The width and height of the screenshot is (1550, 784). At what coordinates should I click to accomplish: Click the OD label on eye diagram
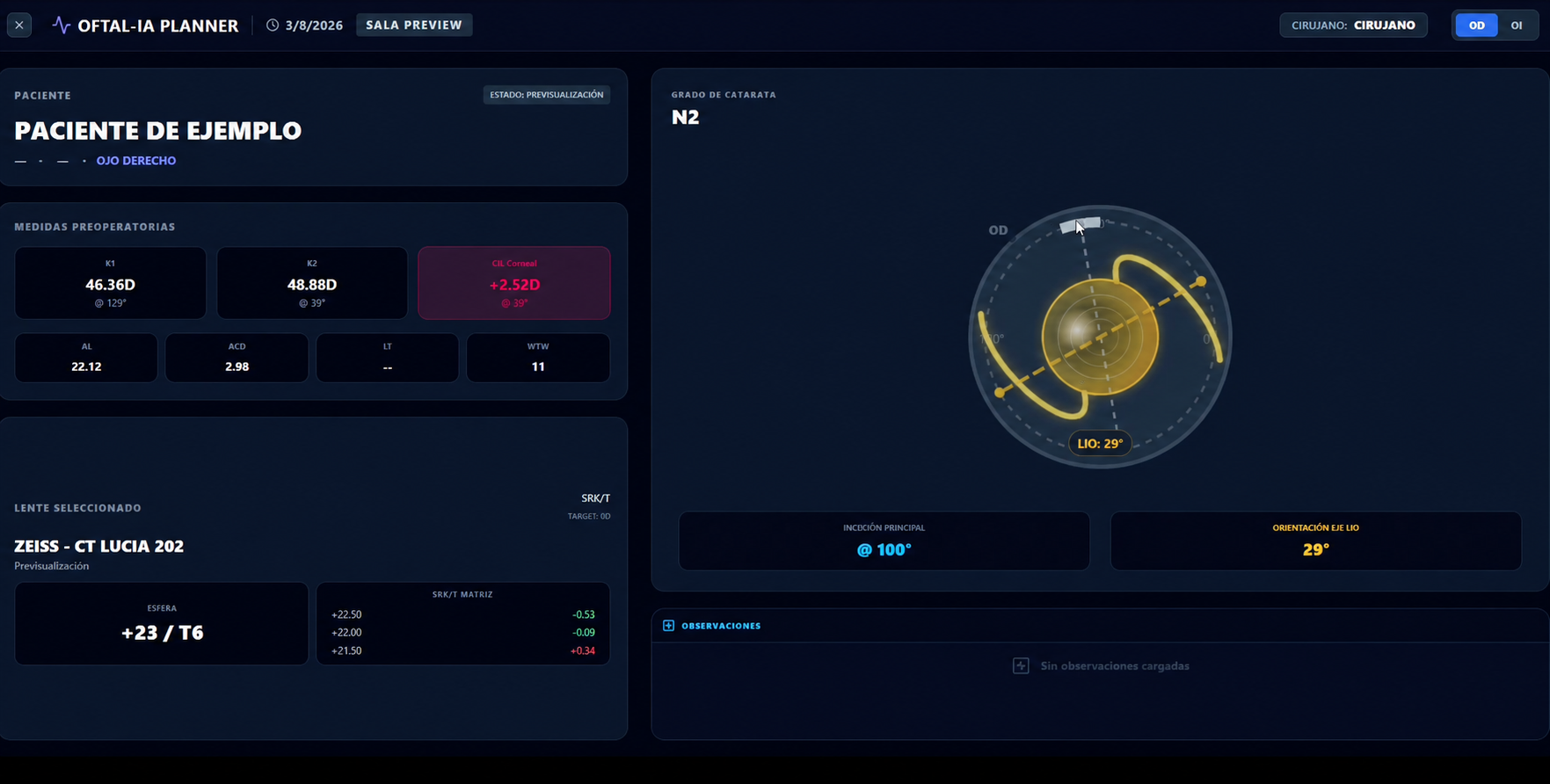[998, 230]
